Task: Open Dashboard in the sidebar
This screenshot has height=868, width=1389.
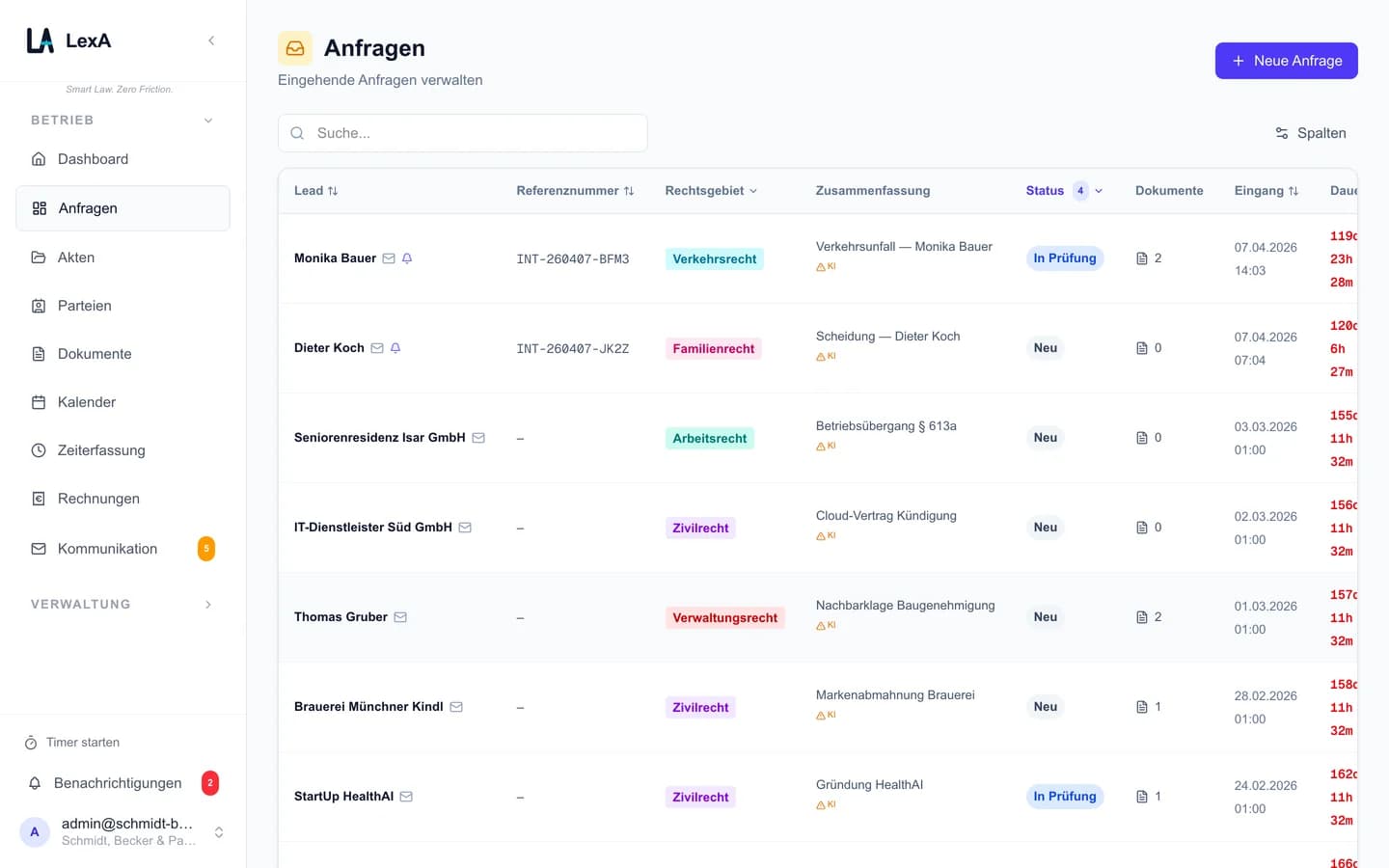Action: [x=123, y=159]
